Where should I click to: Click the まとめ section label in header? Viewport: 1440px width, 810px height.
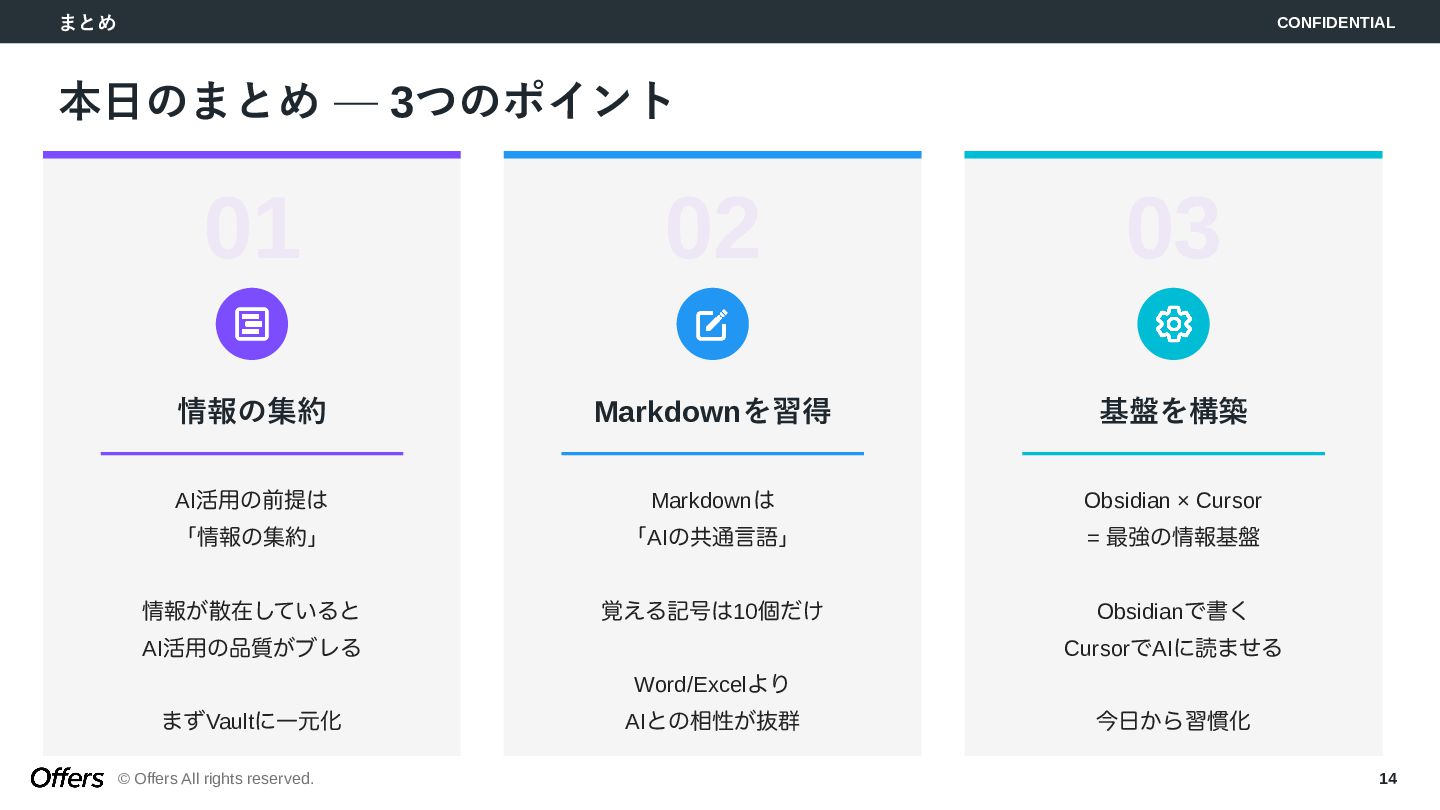87,22
